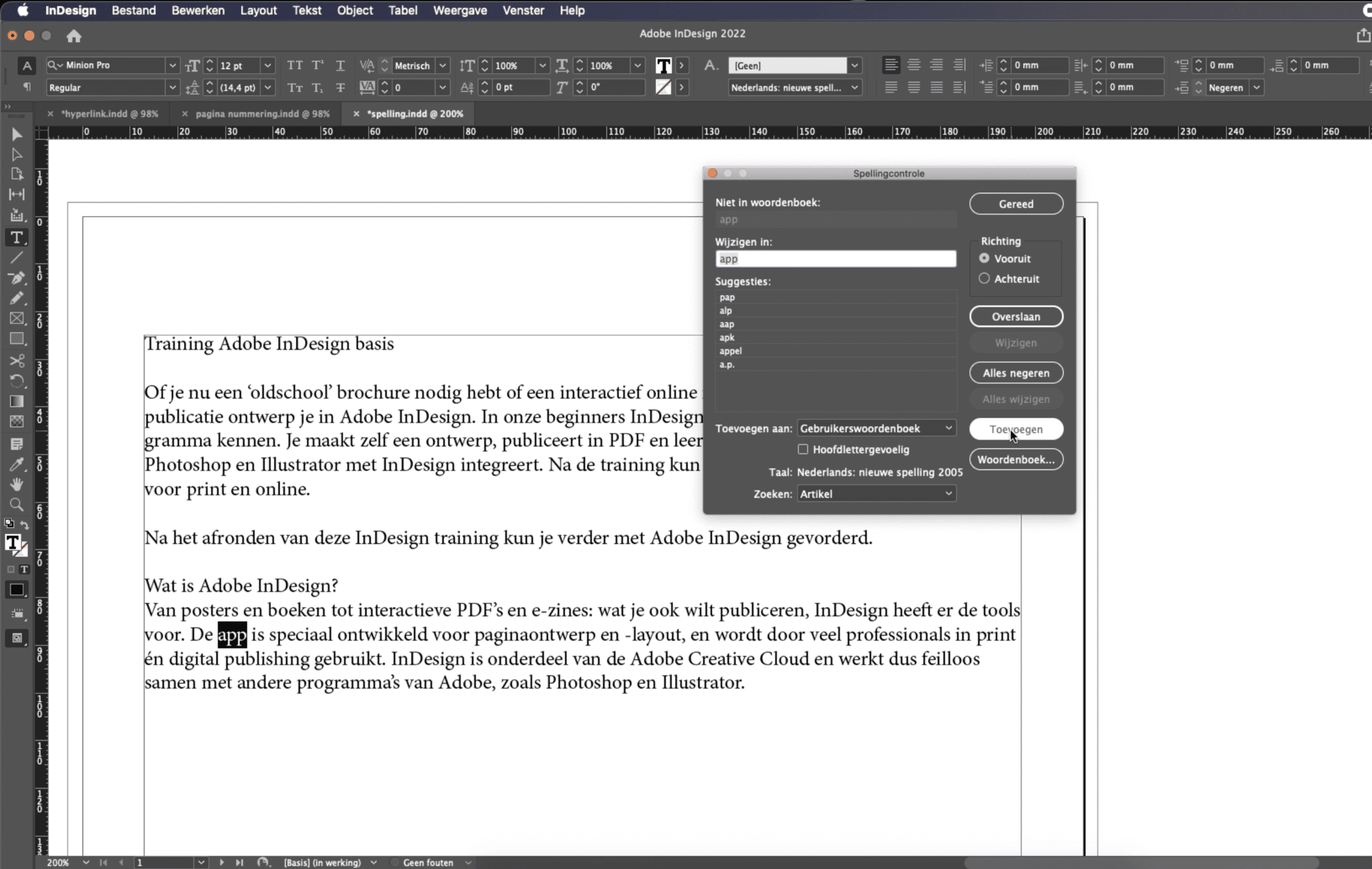
Task: Open the Zoeken Artikel dropdown
Action: pyautogui.click(x=876, y=494)
